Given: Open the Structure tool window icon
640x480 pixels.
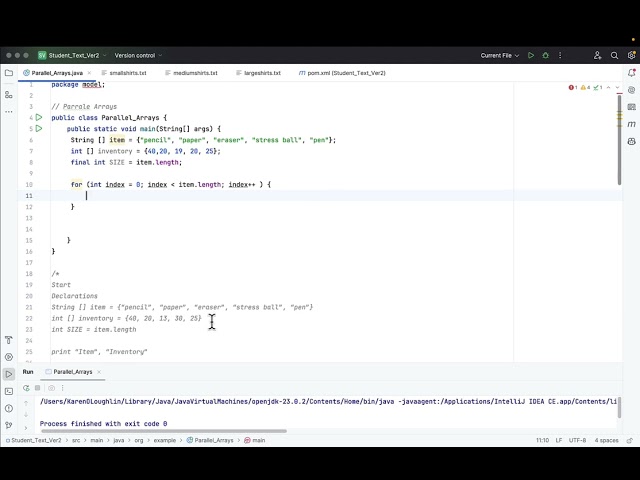Looking at the screenshot, I should coord(9,95).
